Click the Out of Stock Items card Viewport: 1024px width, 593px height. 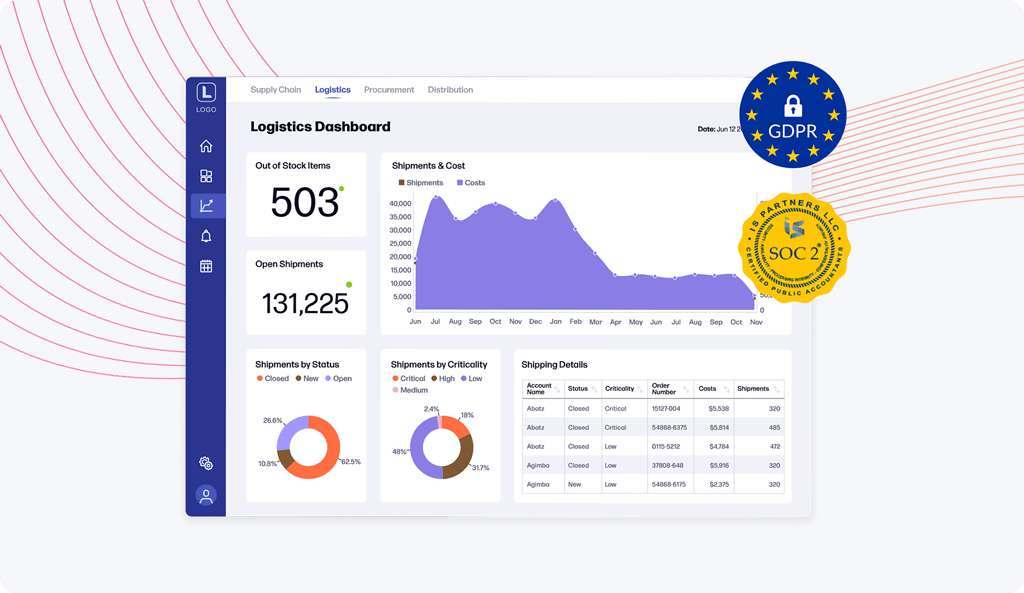click(x=306, y=195)
